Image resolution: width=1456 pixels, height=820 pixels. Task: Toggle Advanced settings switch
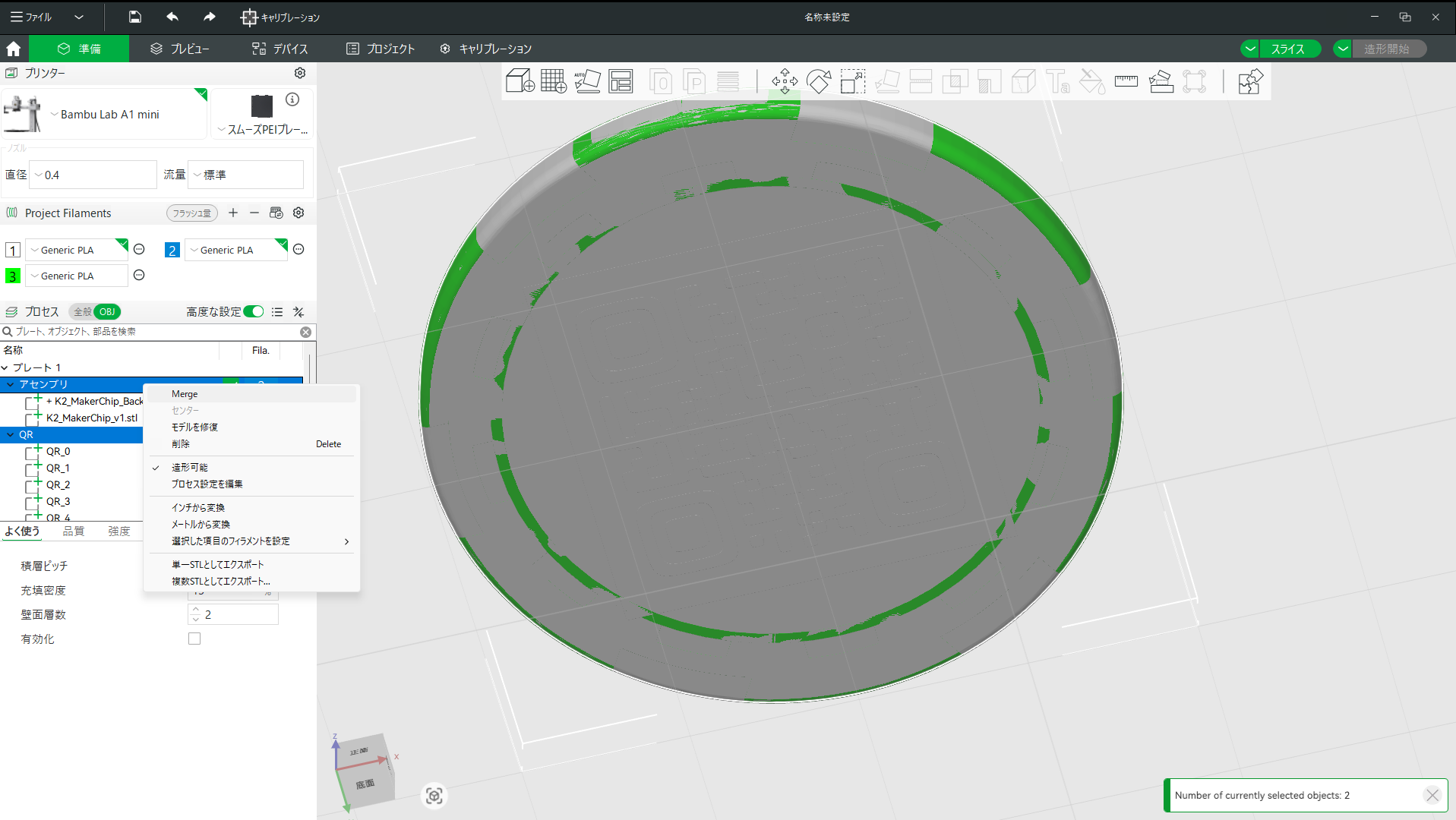254,311
